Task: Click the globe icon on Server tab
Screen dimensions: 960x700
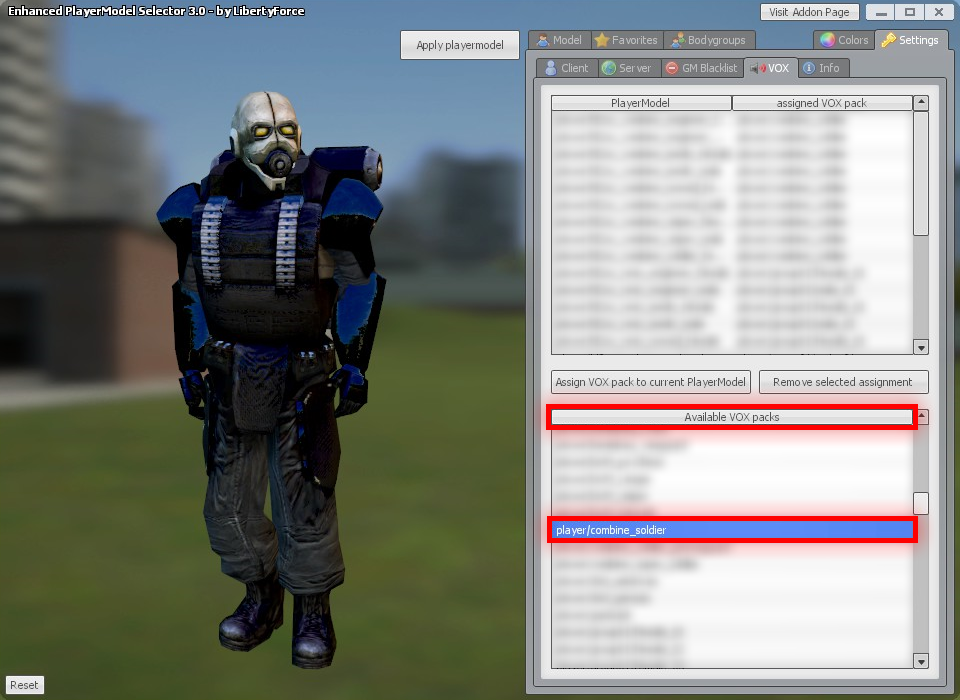Action: (x=609, y=68)
